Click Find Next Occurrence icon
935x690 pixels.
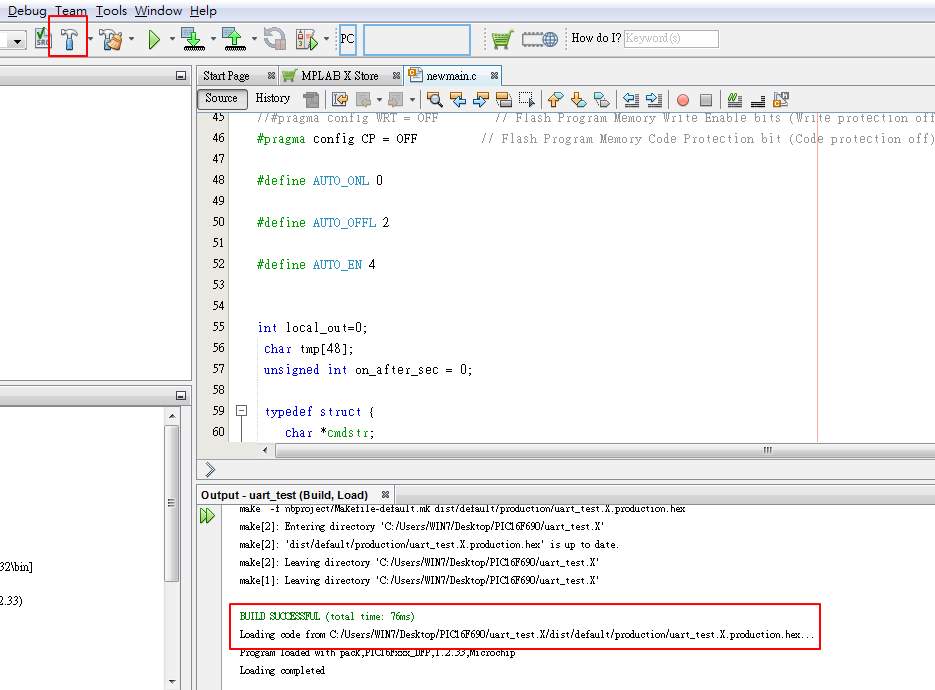click(x=481, y=100)
